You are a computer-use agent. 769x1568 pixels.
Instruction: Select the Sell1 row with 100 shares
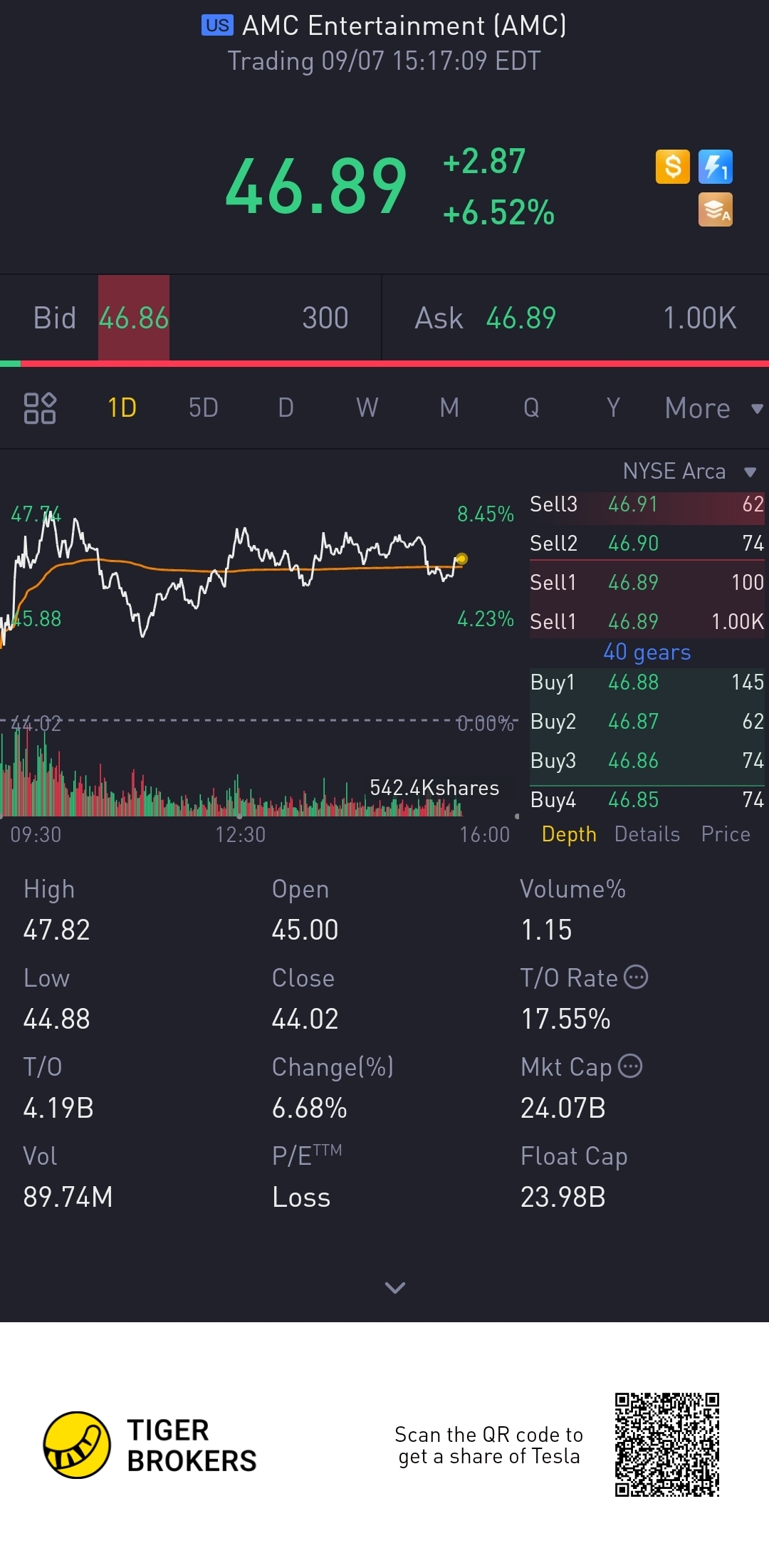click(647, 582)
